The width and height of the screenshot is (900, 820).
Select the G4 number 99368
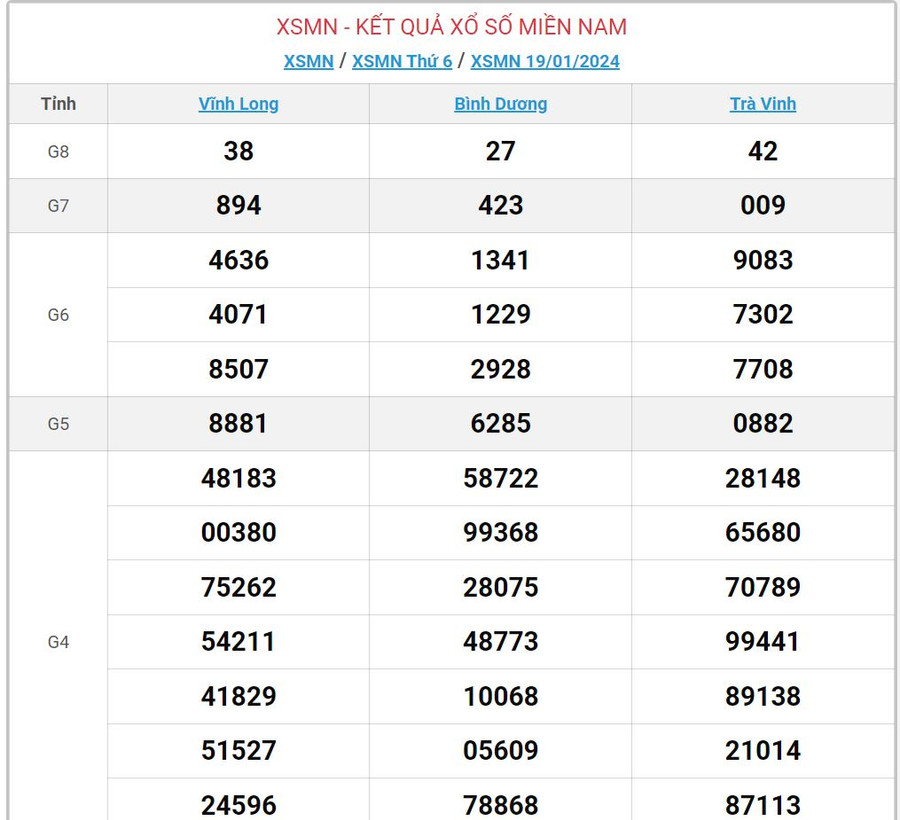tap(500, 533)
